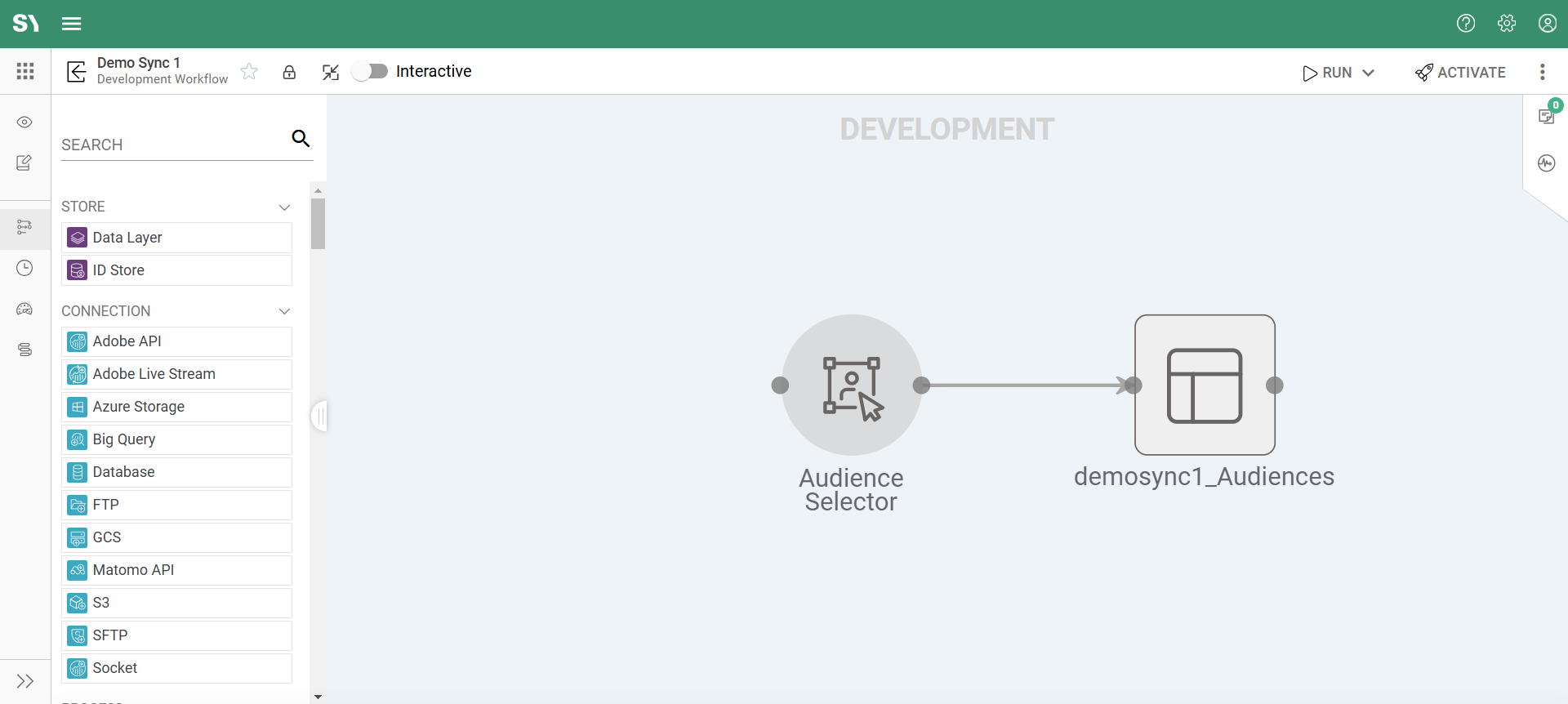
Task: Open the clock history icon in sidebar
Action: pyautogui.click(x=25, y=268)
